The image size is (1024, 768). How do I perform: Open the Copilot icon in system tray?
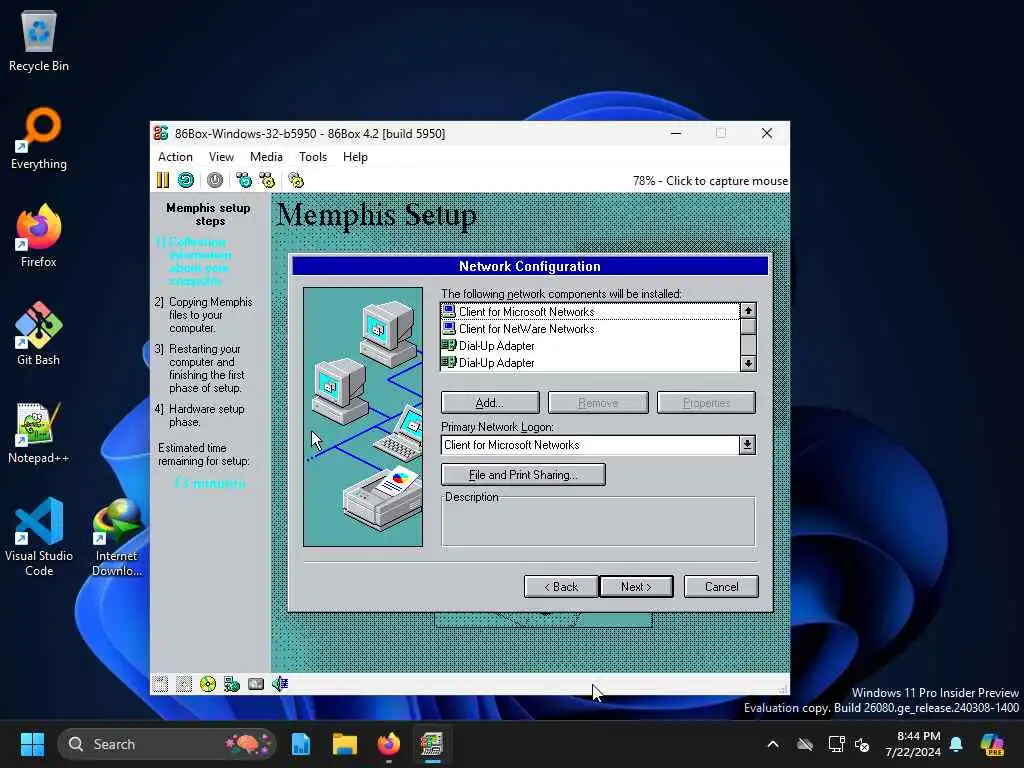(992, 744)
